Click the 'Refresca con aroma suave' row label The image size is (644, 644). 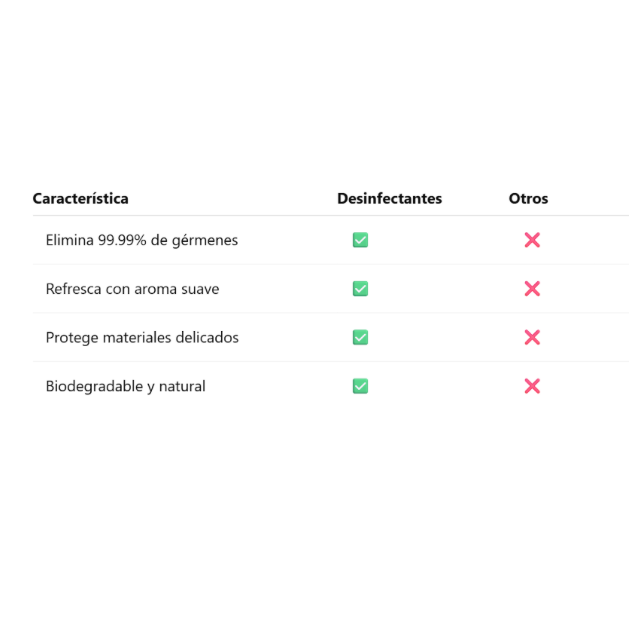coord(132,289)
